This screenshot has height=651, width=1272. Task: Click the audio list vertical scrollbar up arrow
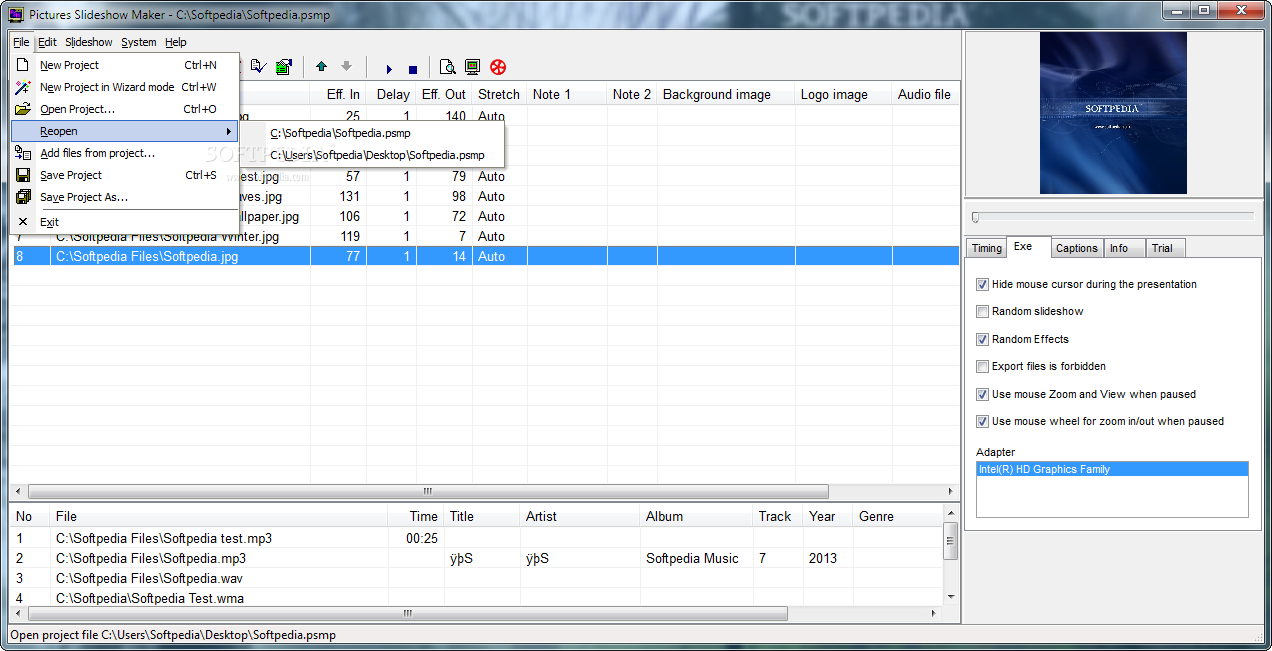click(950, 514)
